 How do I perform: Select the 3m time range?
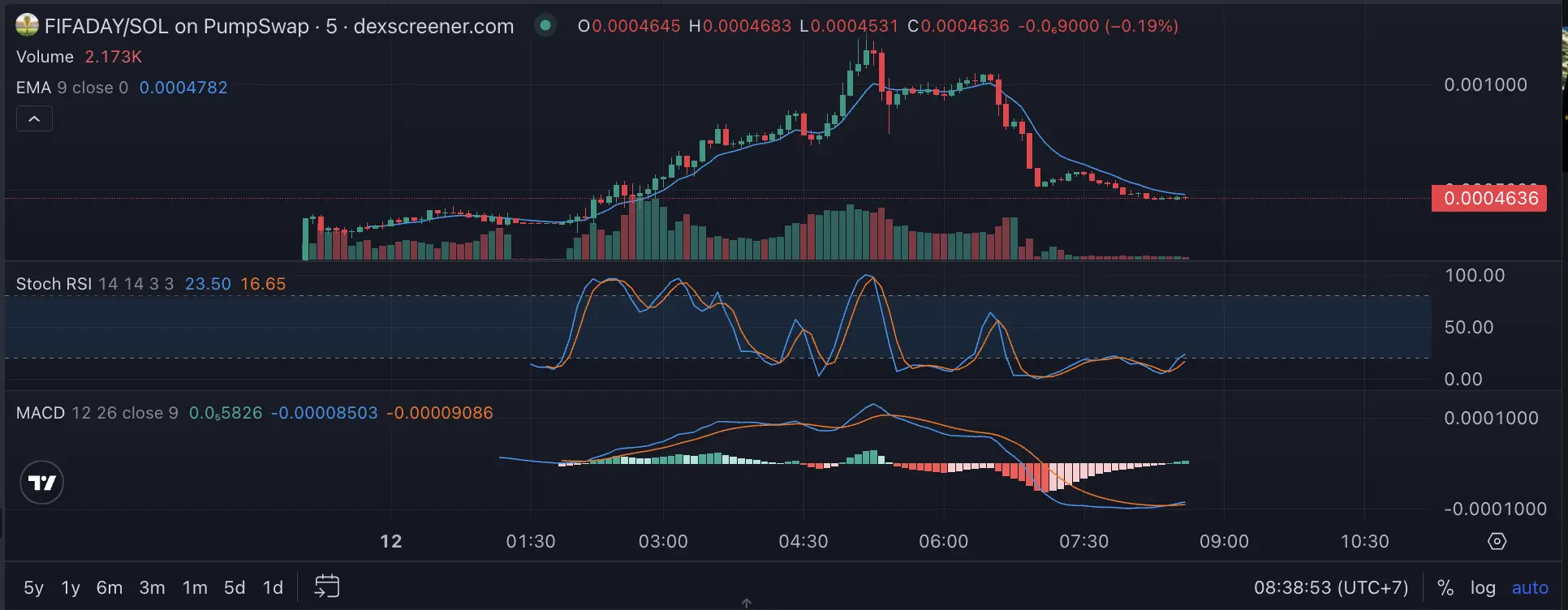tap(152, 587)
